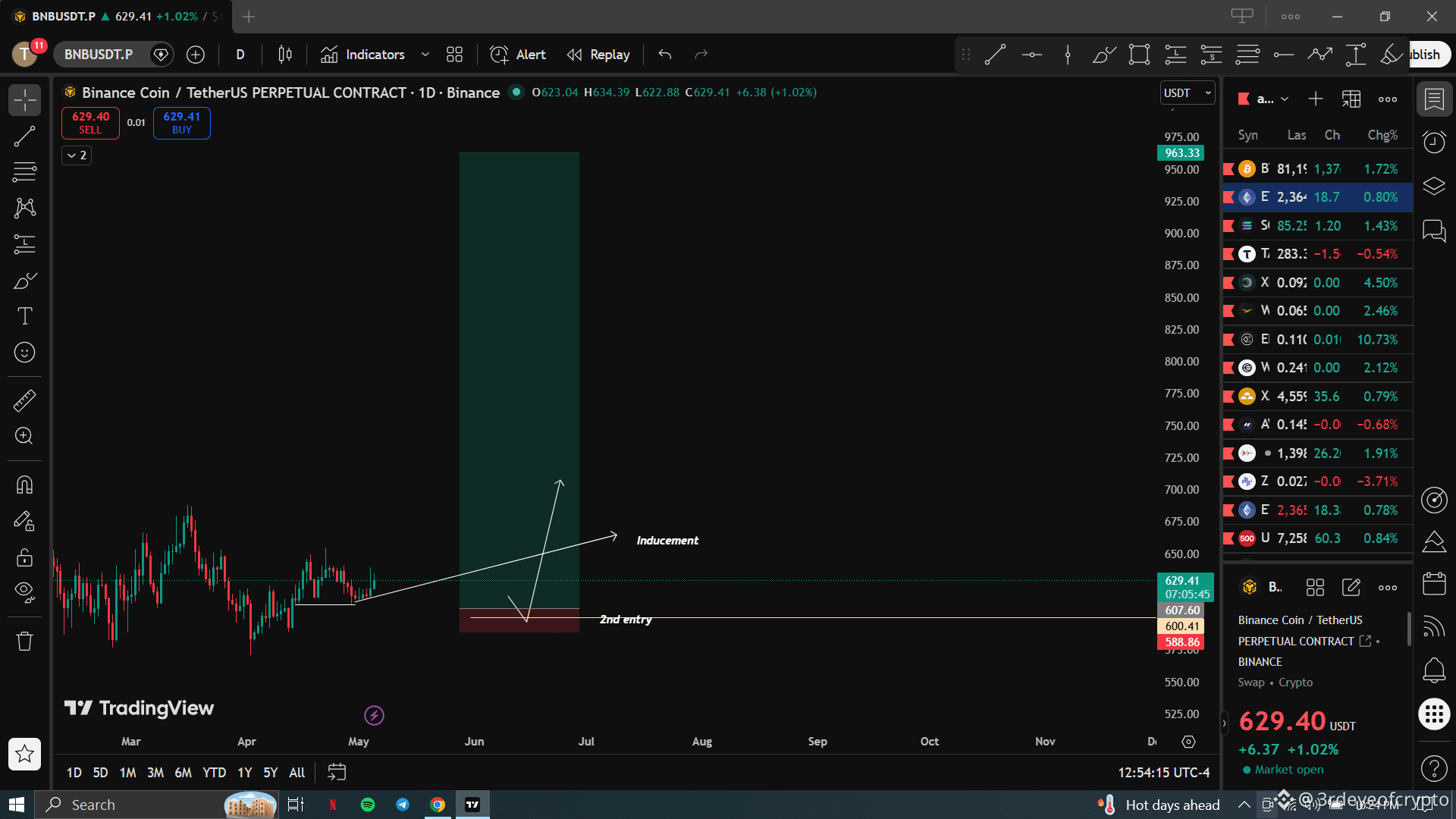The image size is (1456, 819).
Task: Toggle stay in drawing mode
Action: pyautogui.click(x=25, y=521)
